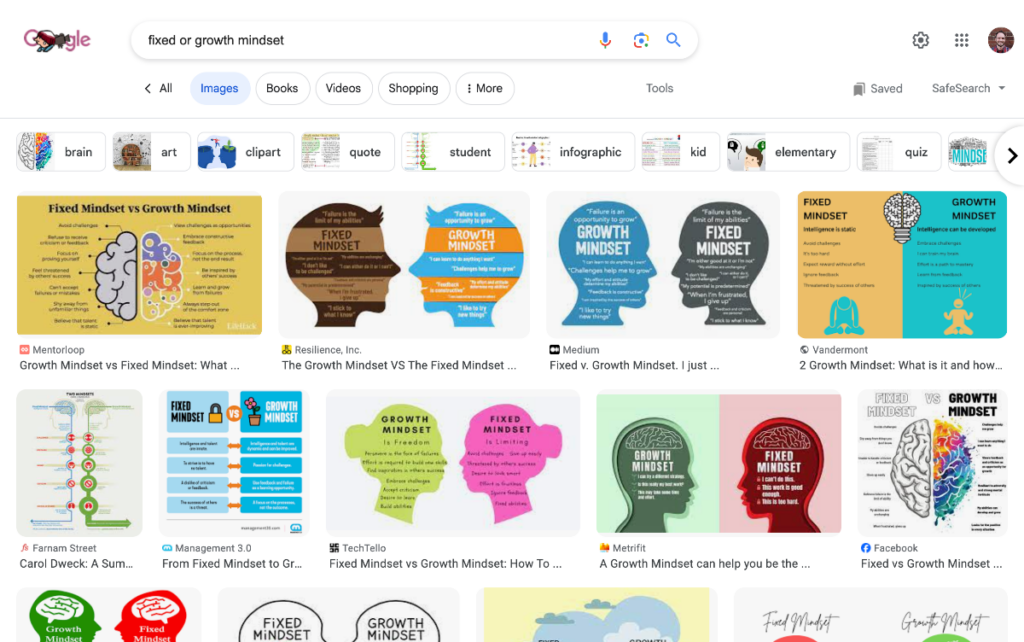Expand the SafeSearch dropdown

pyautogui.click(x=968, y=88)
